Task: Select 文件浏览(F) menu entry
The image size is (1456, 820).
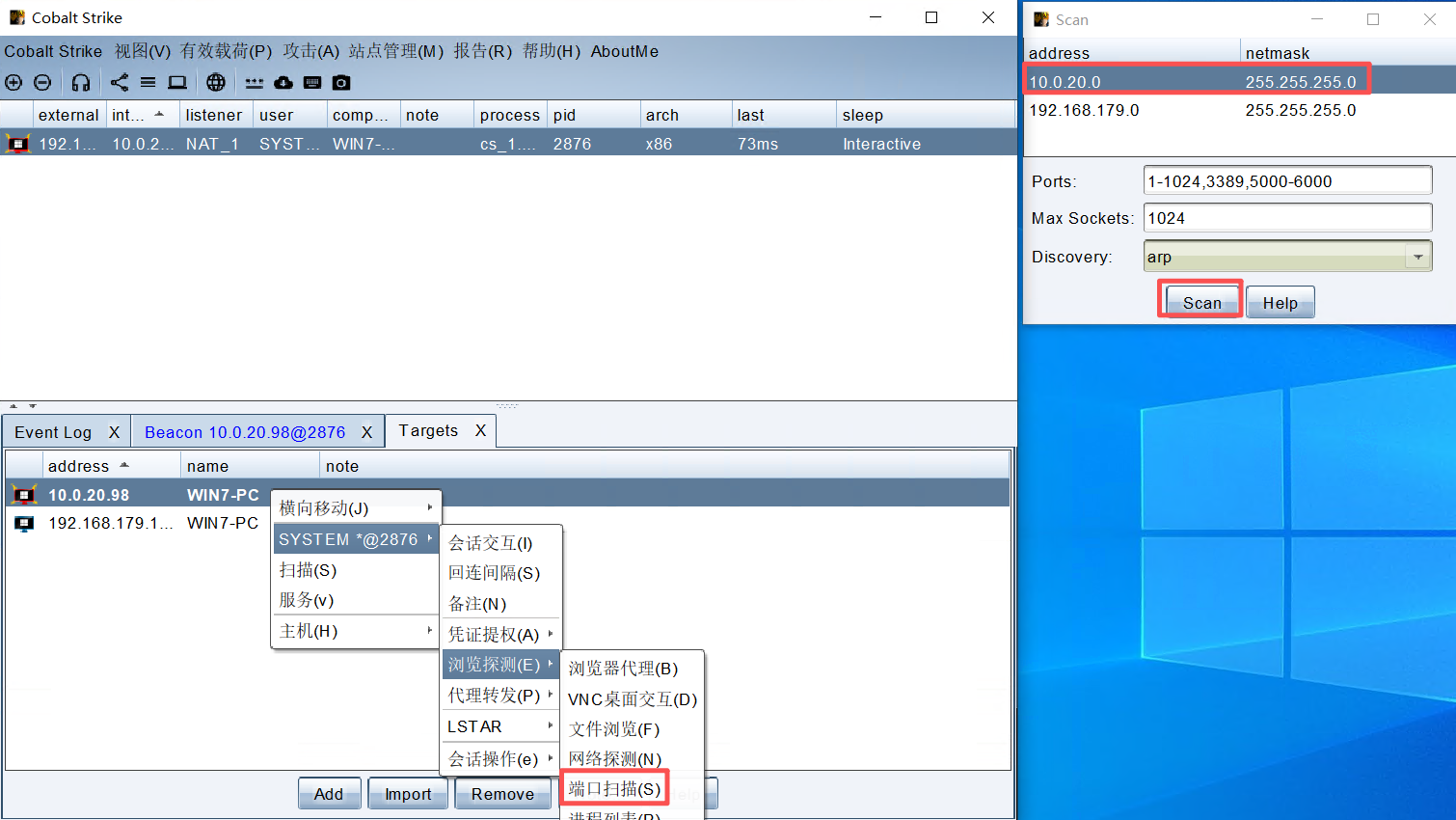Action: tap(633, 729)
